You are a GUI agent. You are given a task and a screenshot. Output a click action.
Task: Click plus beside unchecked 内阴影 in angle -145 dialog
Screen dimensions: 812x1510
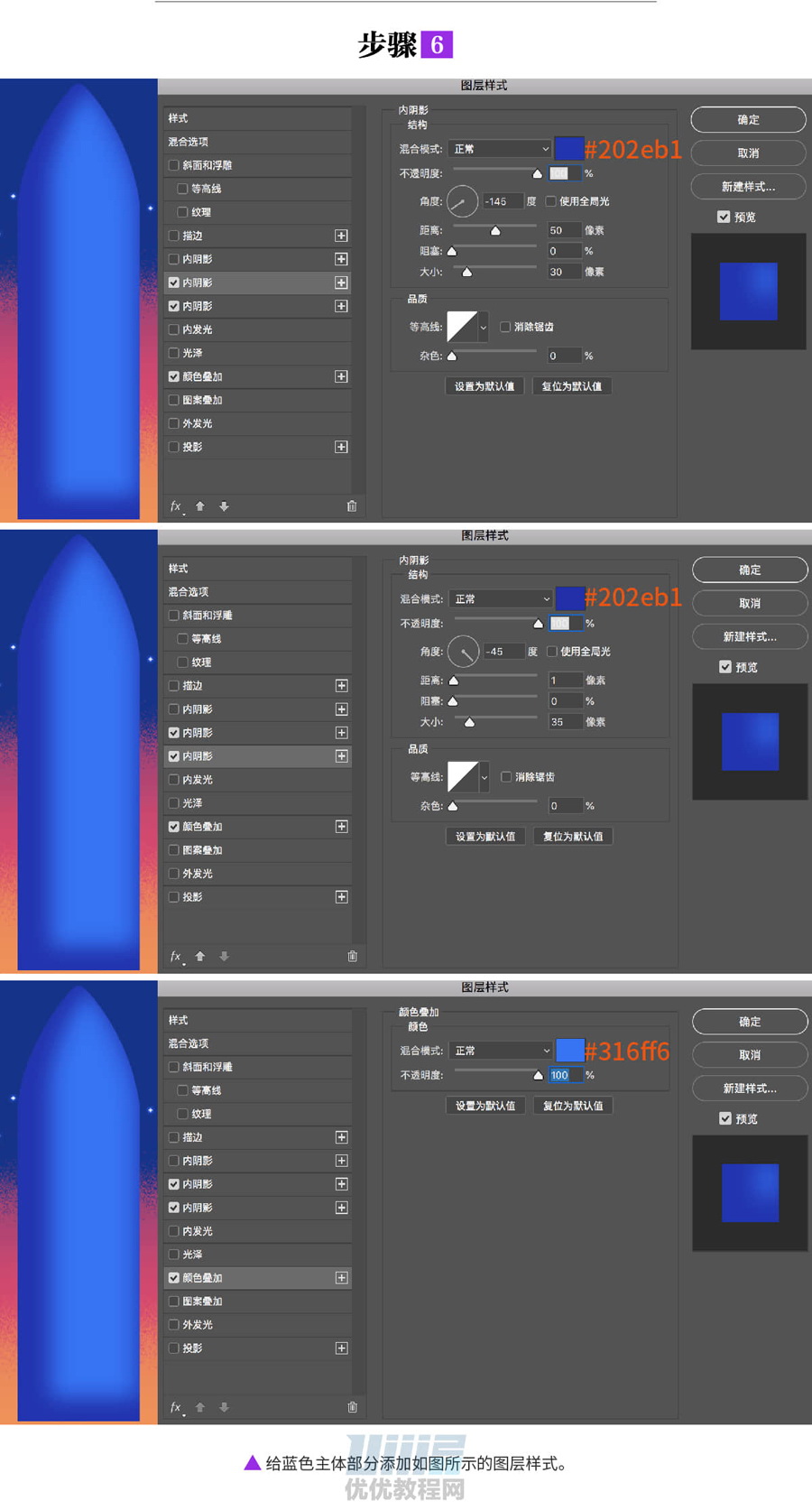341,259
